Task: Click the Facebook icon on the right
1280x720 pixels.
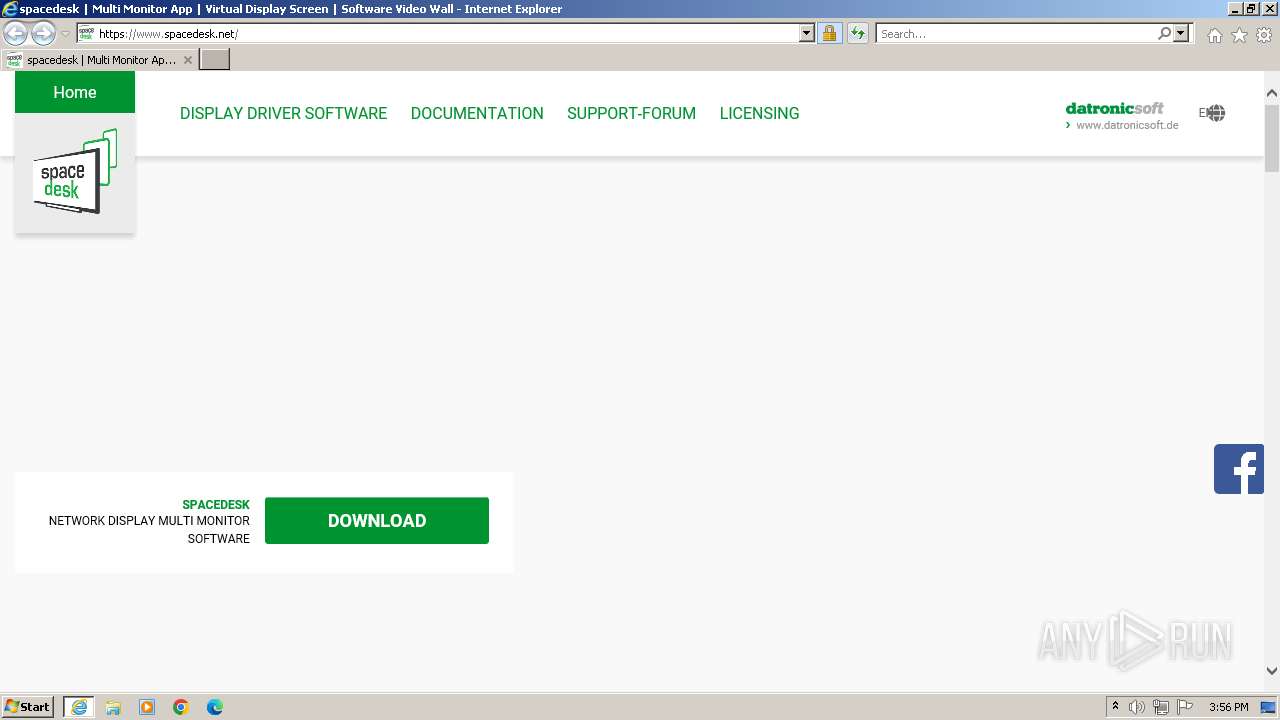Action: 1239,469
